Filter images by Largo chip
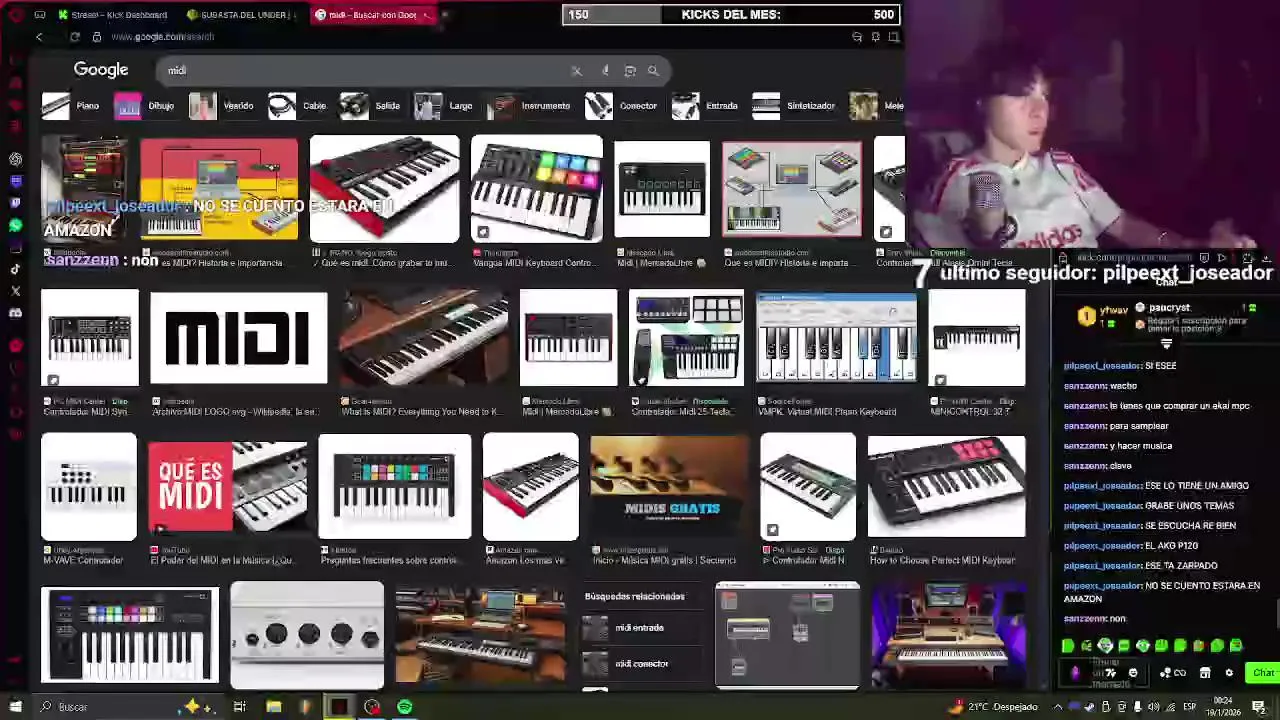 (x=444, y=106)
